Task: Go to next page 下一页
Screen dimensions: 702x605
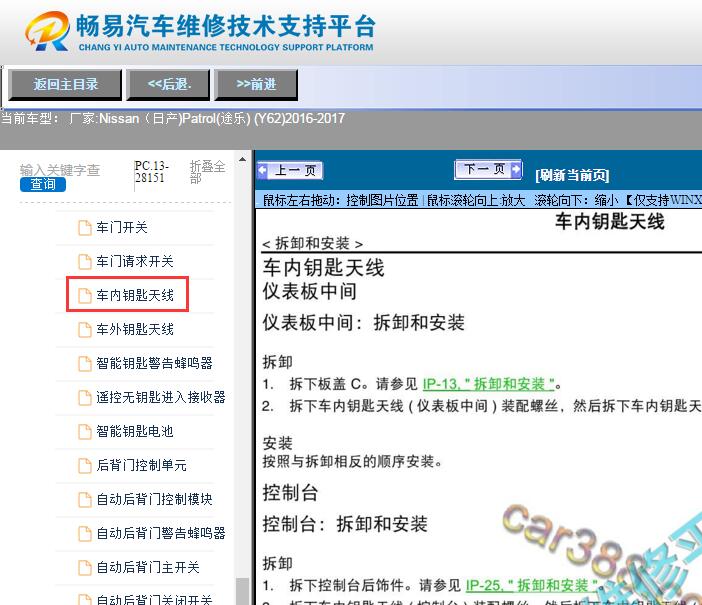Action: click(488, 169)
